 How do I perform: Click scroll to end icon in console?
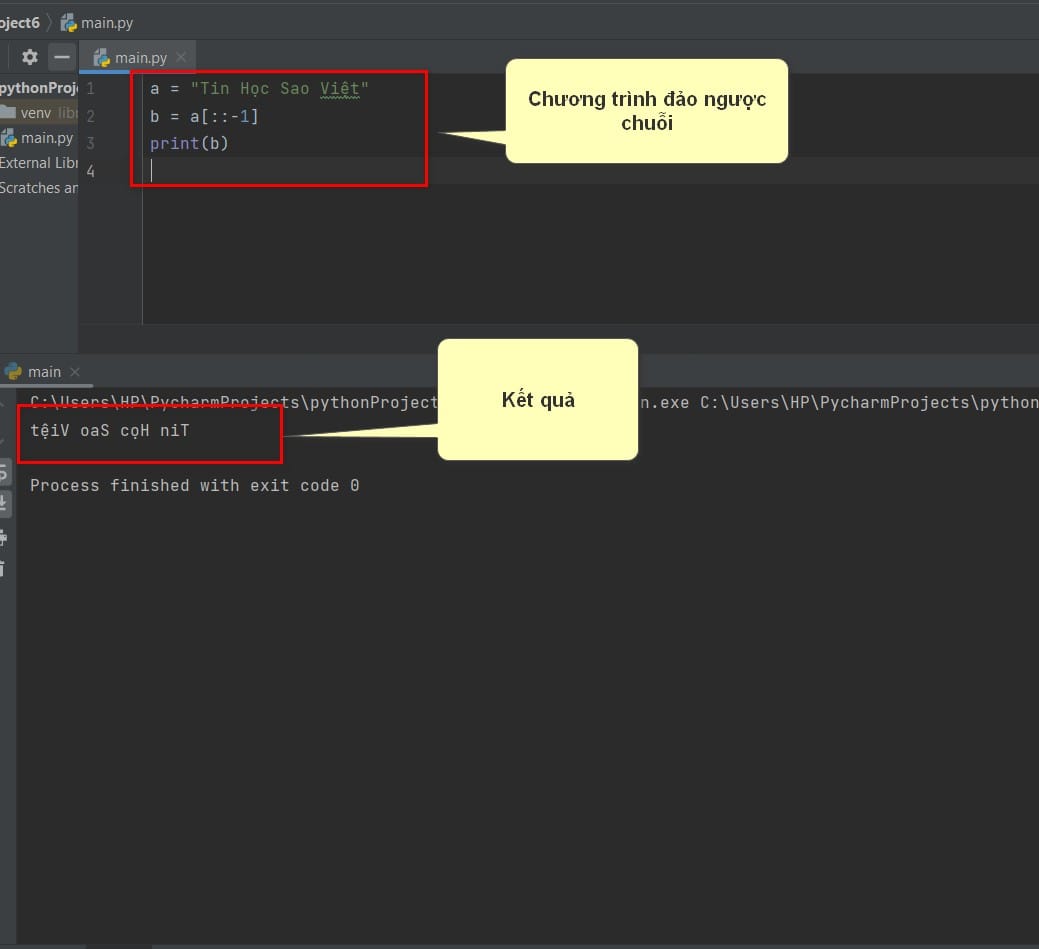pos(4,504)
